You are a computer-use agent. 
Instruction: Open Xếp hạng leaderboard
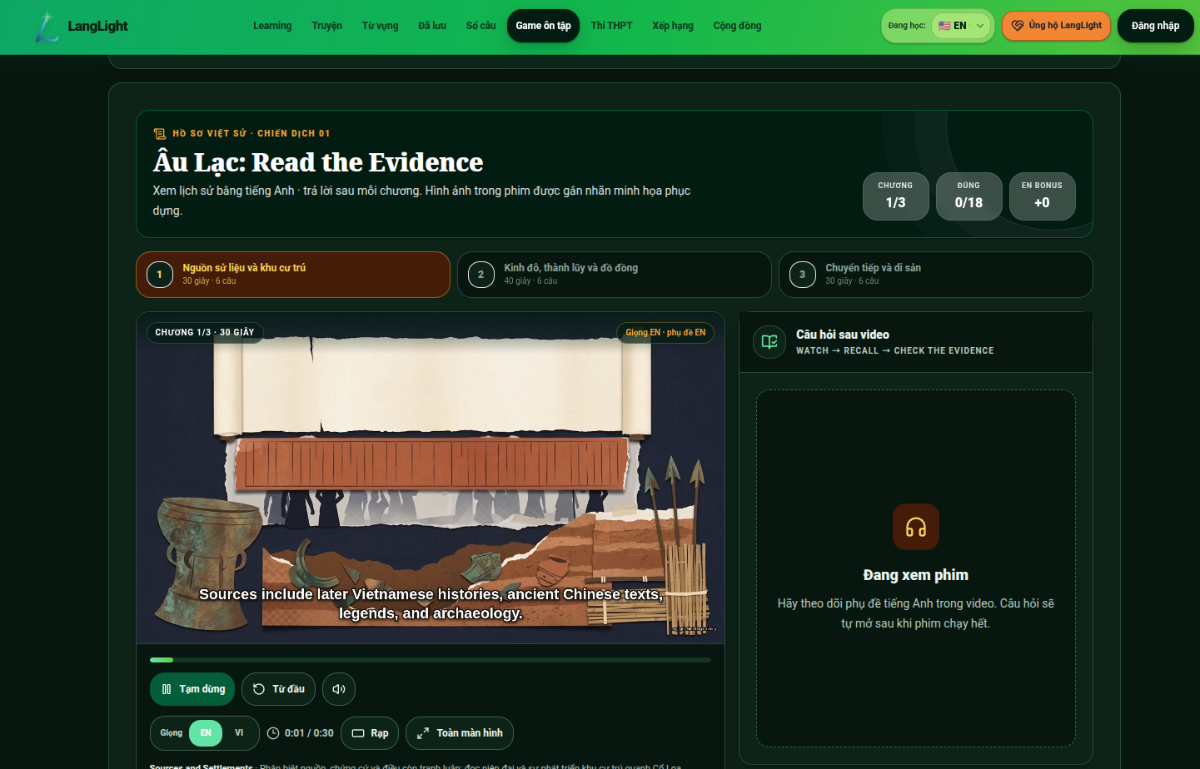click(x=673, y=26)
